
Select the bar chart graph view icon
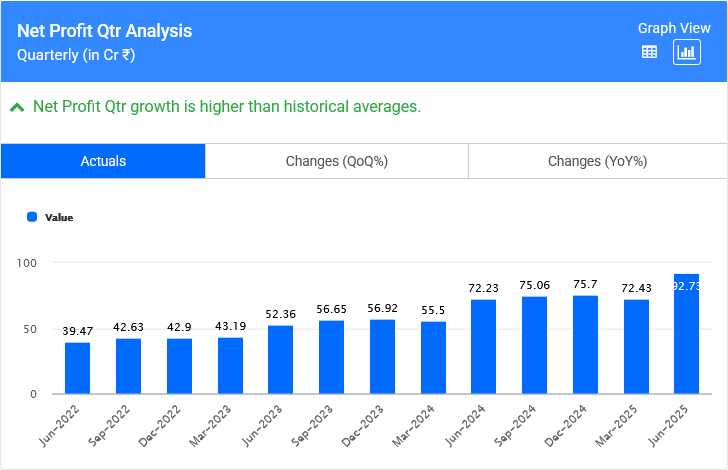coord(686,53)
